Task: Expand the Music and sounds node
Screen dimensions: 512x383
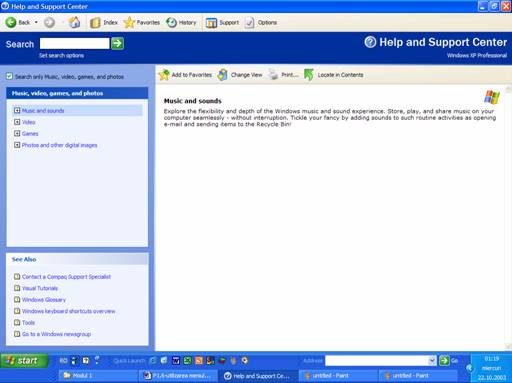Action: coord(17,110)
